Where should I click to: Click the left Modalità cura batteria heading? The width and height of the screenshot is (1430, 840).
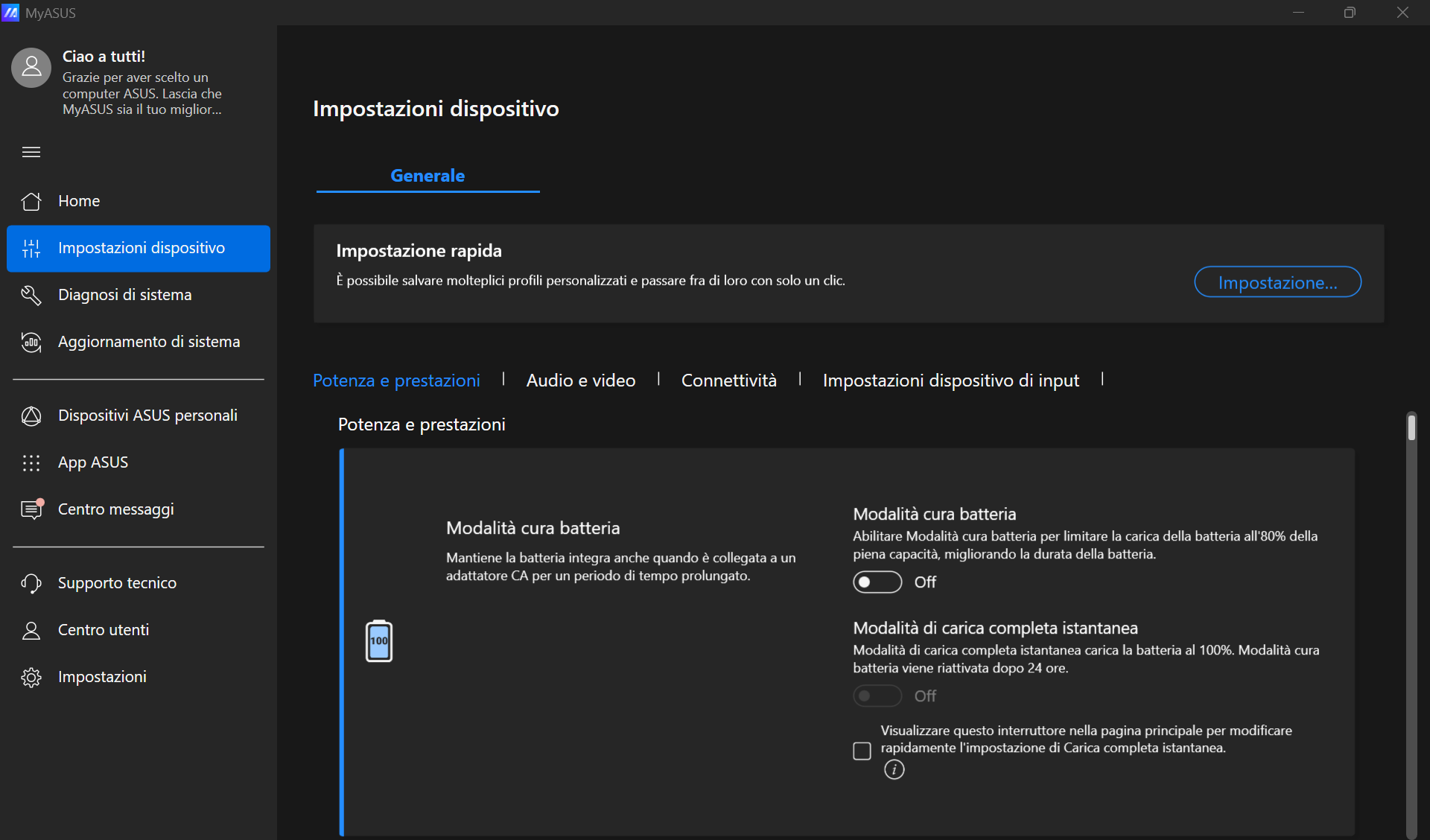pos(533,528)
